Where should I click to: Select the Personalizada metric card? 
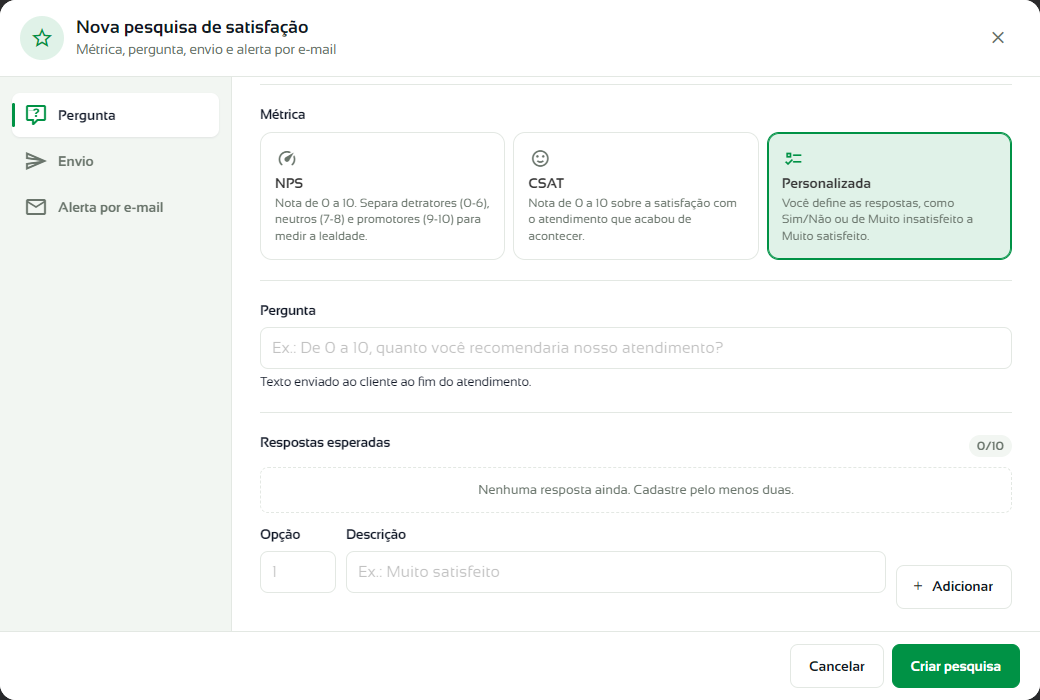click(x=889, y=196)
